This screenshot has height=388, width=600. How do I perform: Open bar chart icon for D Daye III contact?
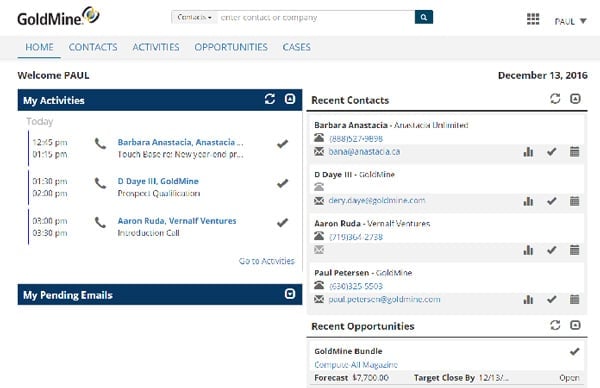pos(528,201)
